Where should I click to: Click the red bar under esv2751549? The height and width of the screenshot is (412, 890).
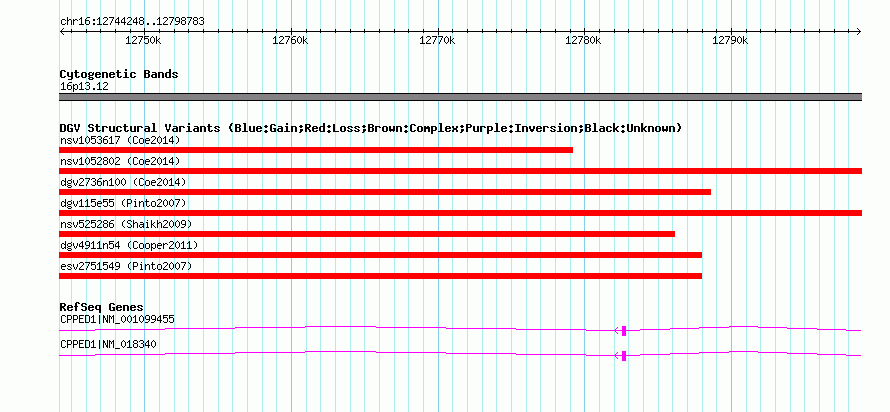tap(381, 276)
